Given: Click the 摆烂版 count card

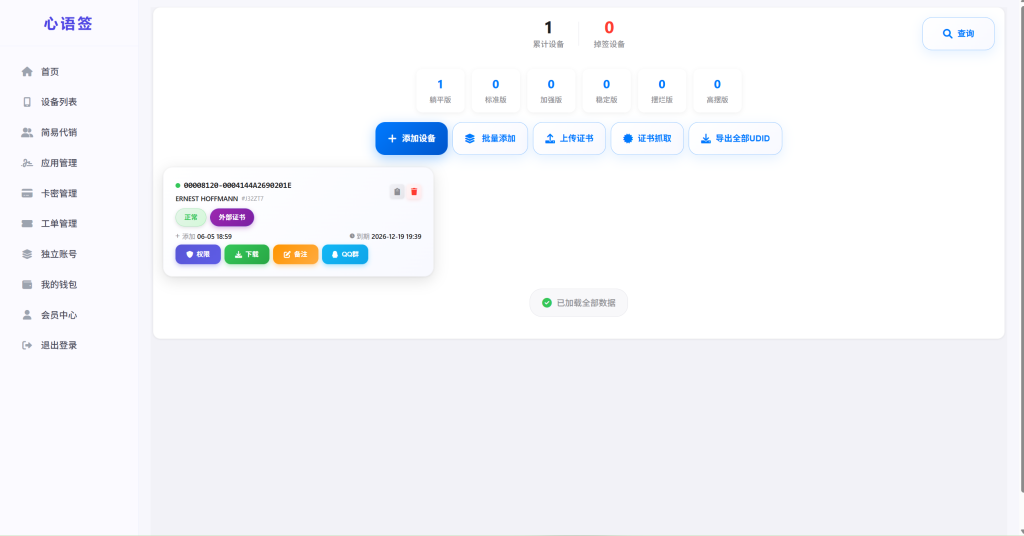Looking at the screenshot, I should point(662,91).
